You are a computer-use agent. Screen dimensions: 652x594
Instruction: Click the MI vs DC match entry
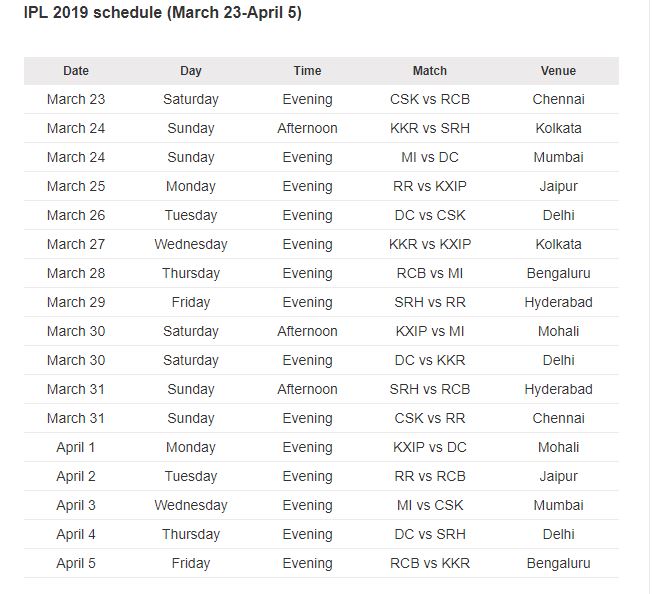coord(430,158)
